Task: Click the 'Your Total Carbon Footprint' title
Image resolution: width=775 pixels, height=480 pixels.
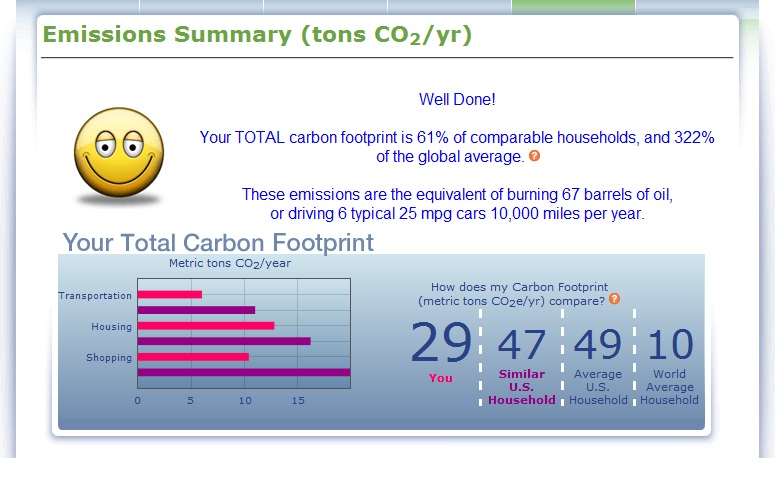Action: click(218, 243)
